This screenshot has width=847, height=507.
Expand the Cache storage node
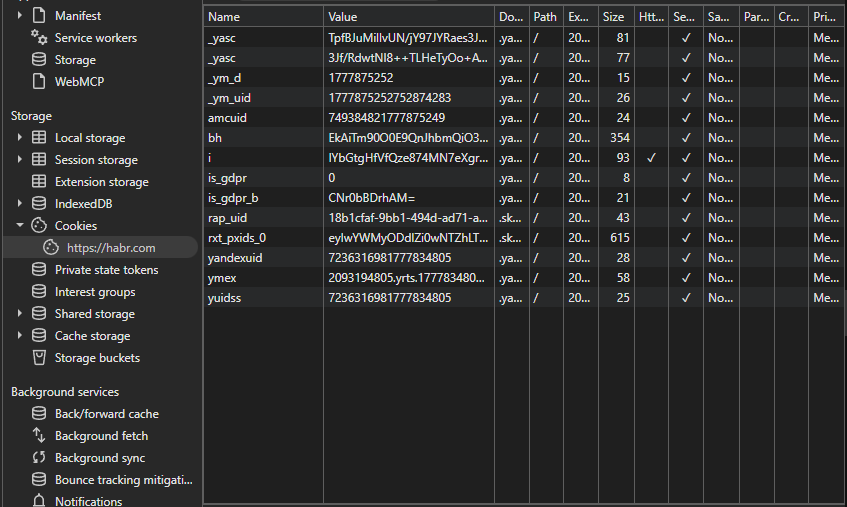point(19,335)
